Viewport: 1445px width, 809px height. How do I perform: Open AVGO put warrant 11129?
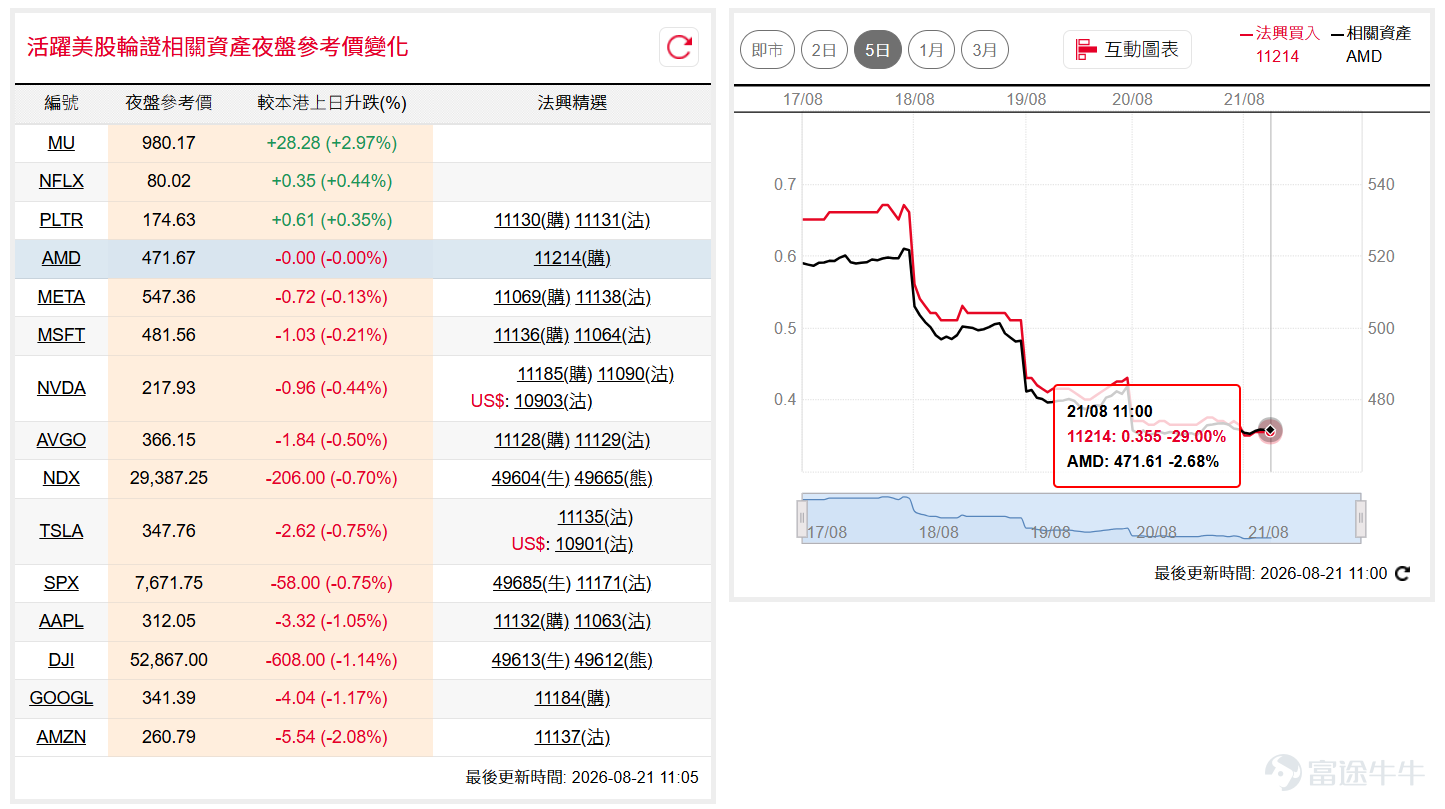pos(612,440)
